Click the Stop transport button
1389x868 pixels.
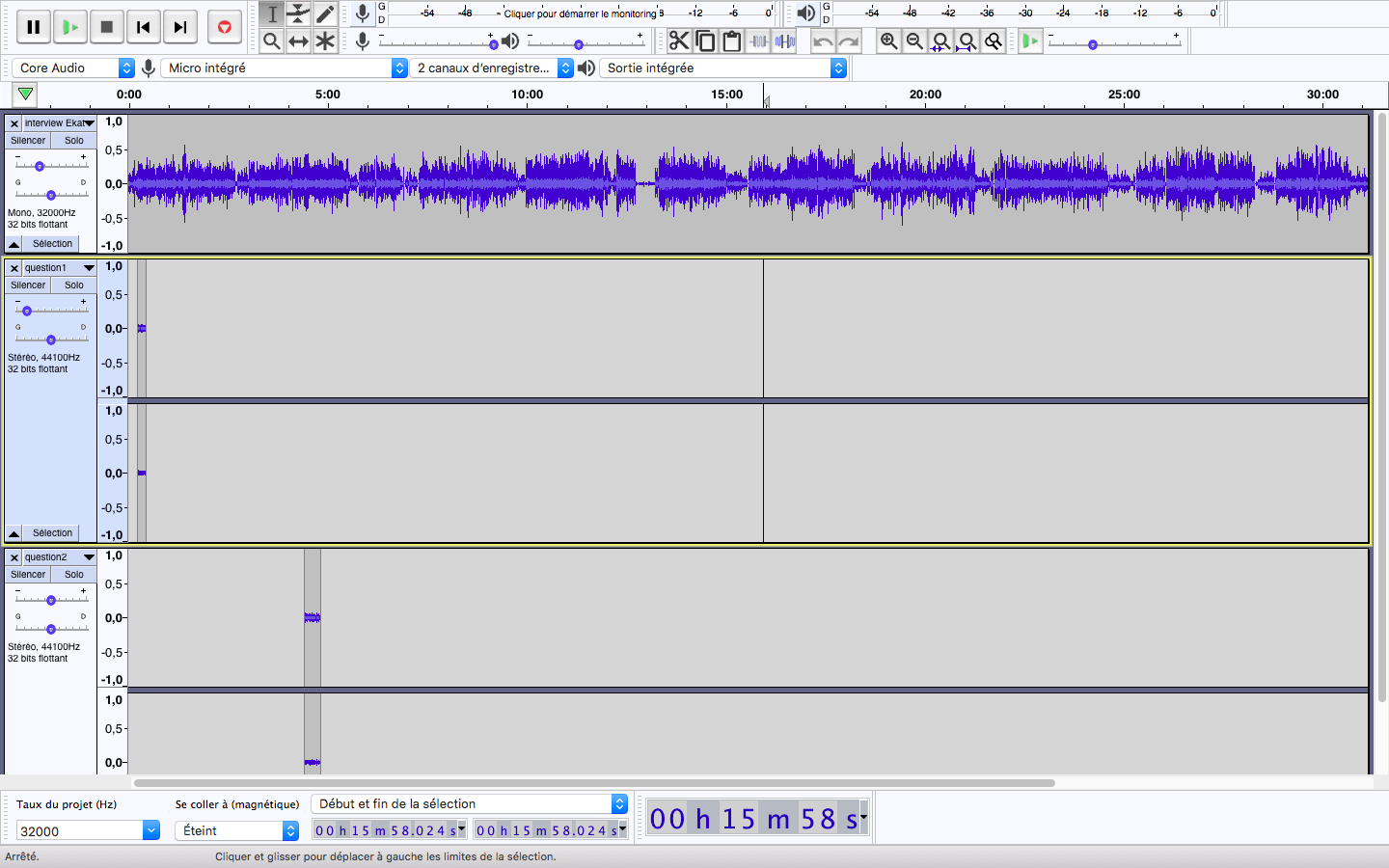107,27
